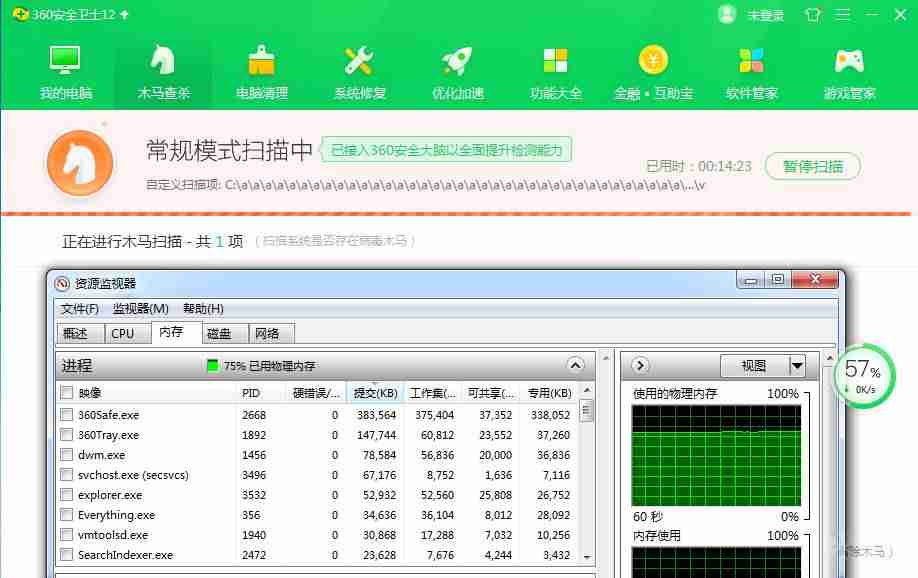
Task: Sort by the 硬错误 column header
Action: click(x=315, y=392)
